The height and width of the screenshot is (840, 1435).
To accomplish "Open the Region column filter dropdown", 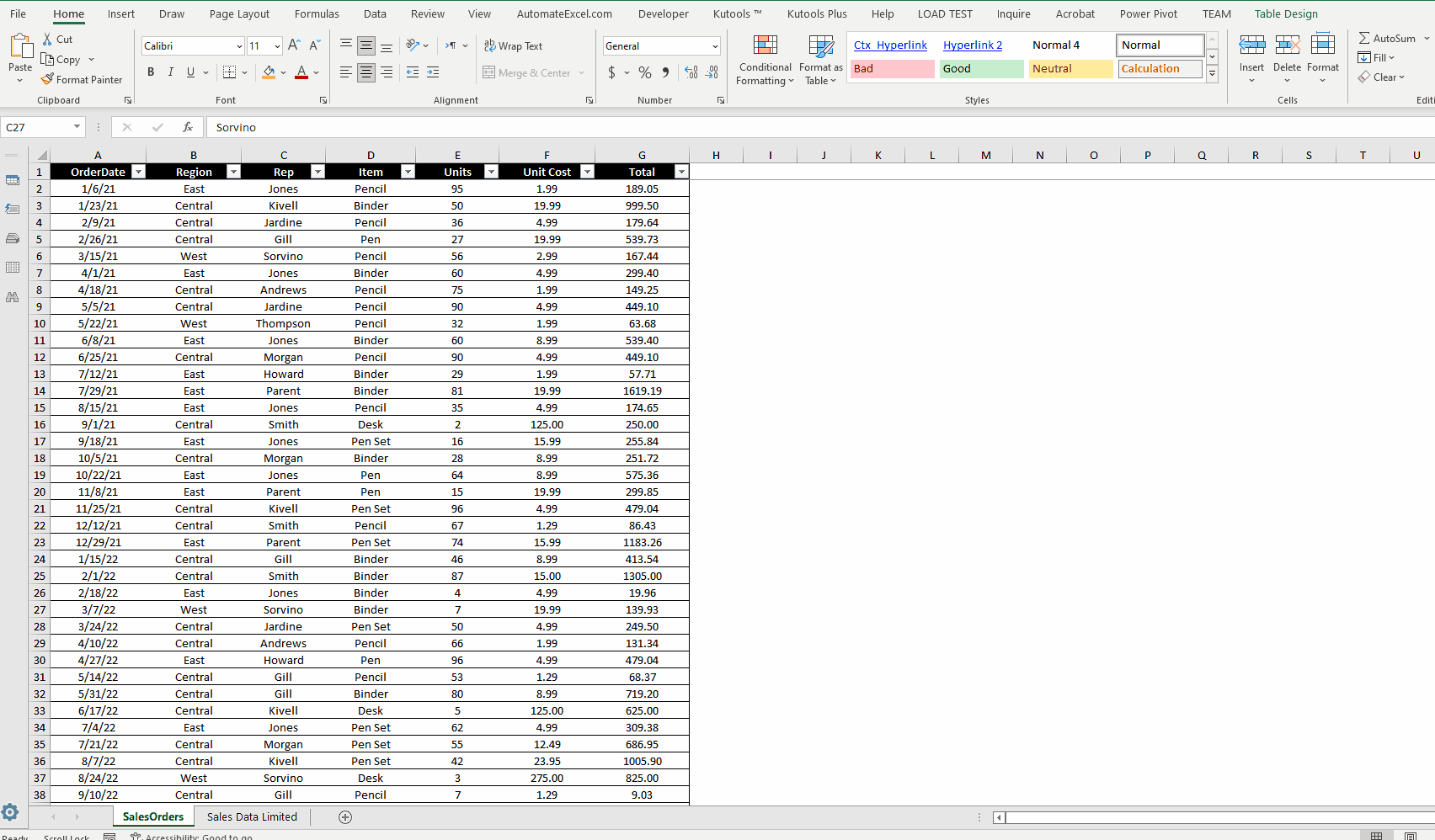I will coord(233,172).
